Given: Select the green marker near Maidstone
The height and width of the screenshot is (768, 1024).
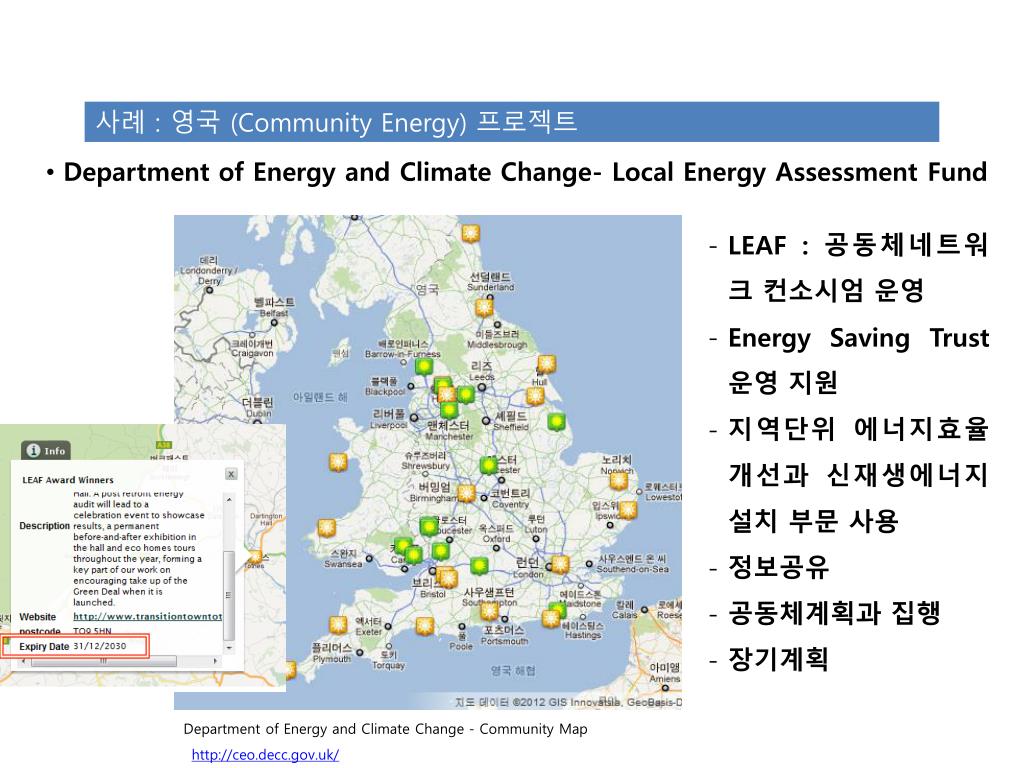Looking at the screenshot, I should tap(558, 611).
